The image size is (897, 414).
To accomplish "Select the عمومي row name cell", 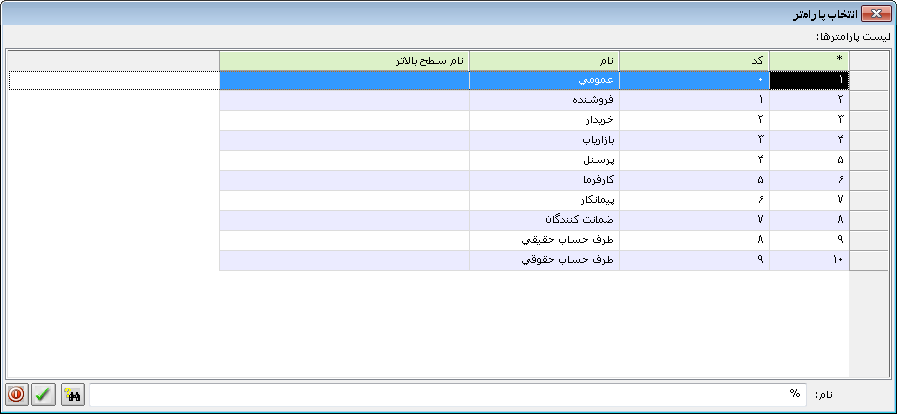I will tap(544, 80).
